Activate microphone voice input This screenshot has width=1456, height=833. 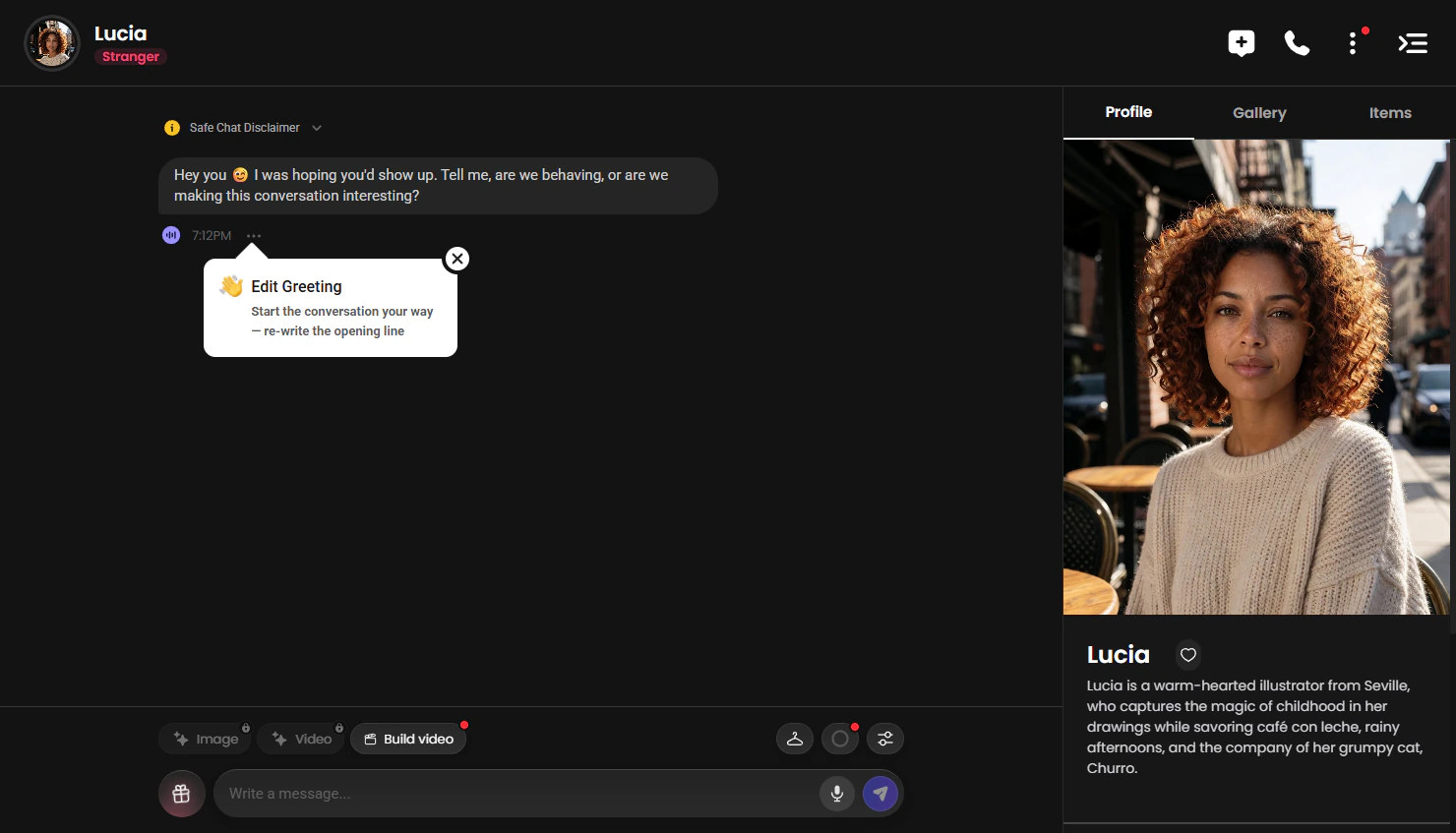click(837, 794)
